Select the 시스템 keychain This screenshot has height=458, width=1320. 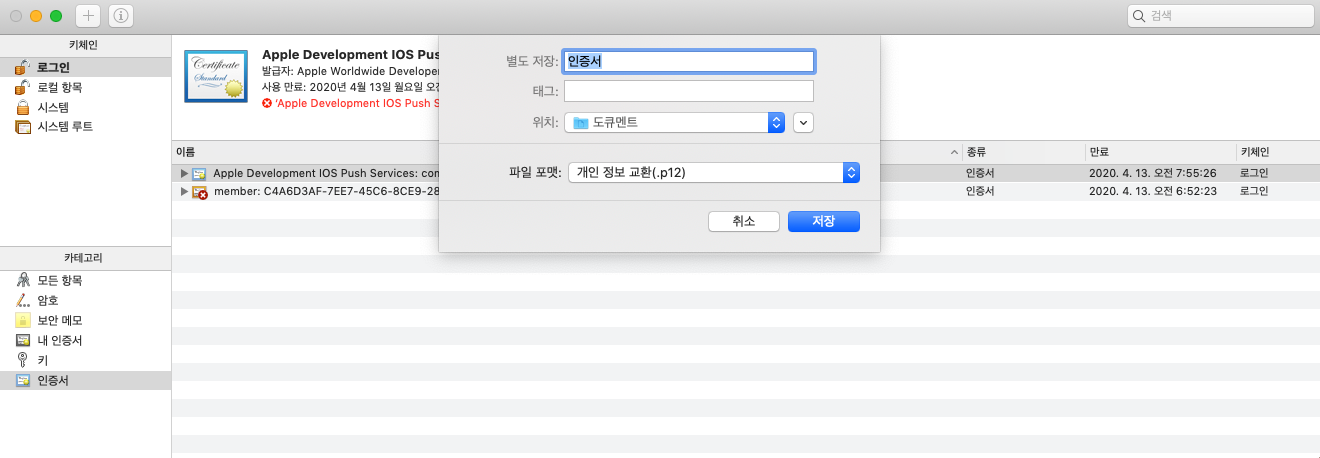86,107
